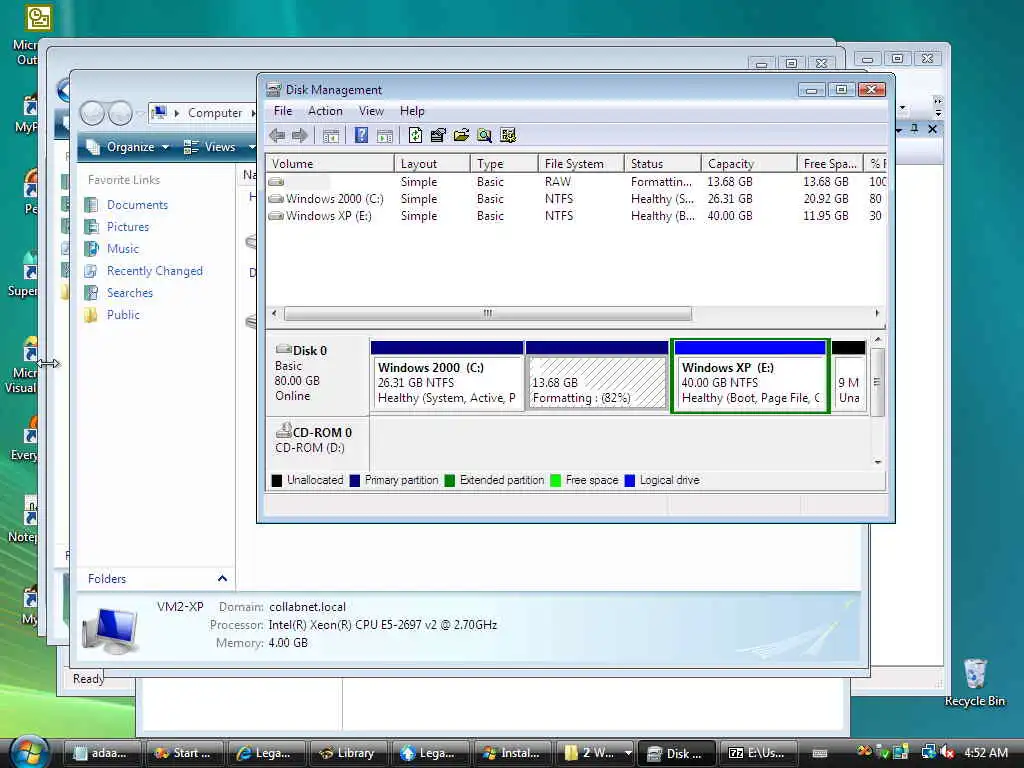
Task: Select the Windows 2000 (C:) partition block
Action: (447, 376)
